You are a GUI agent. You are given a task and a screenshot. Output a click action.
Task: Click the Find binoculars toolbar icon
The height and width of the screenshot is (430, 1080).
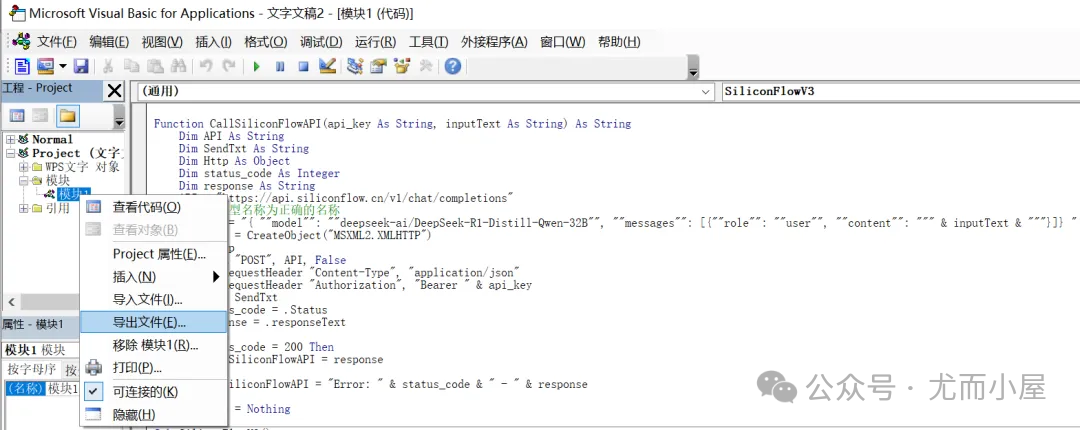pos(178,66)
